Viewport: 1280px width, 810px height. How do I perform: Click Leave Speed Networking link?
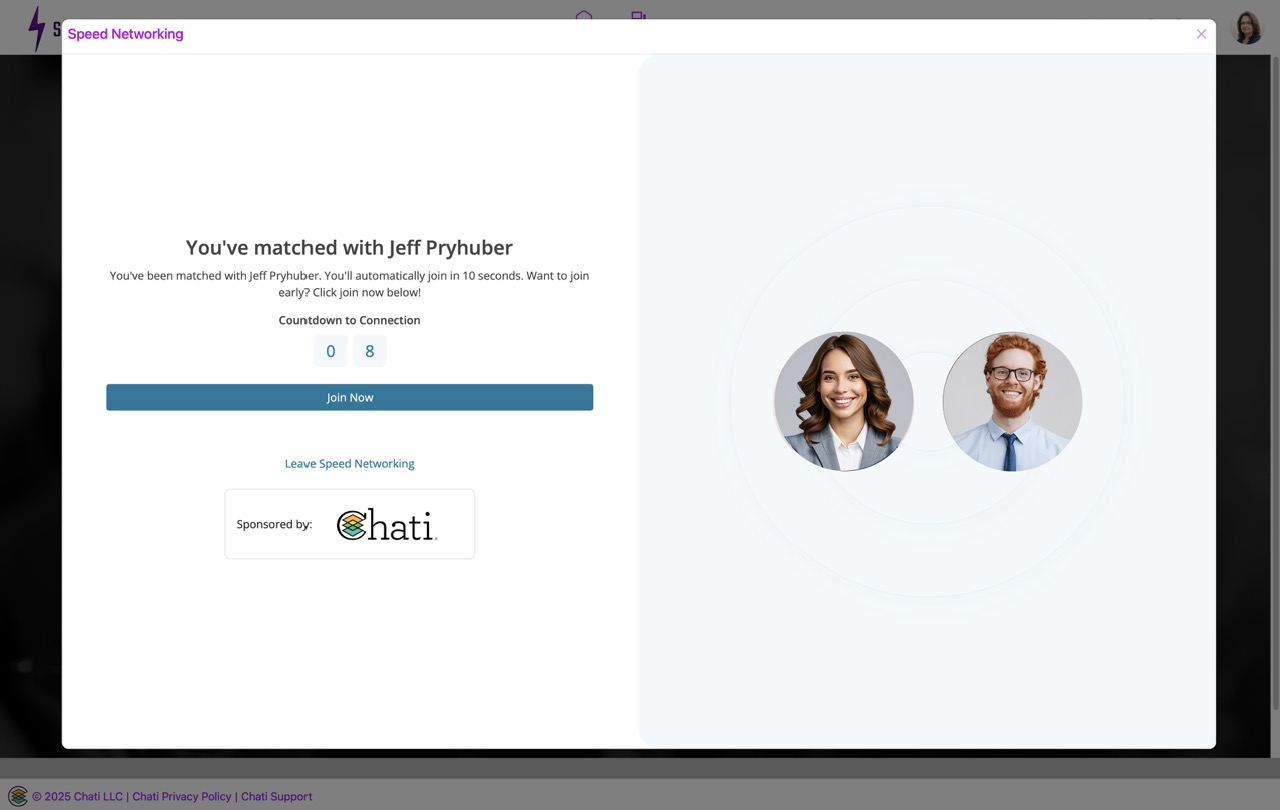[x=349, y=464]
